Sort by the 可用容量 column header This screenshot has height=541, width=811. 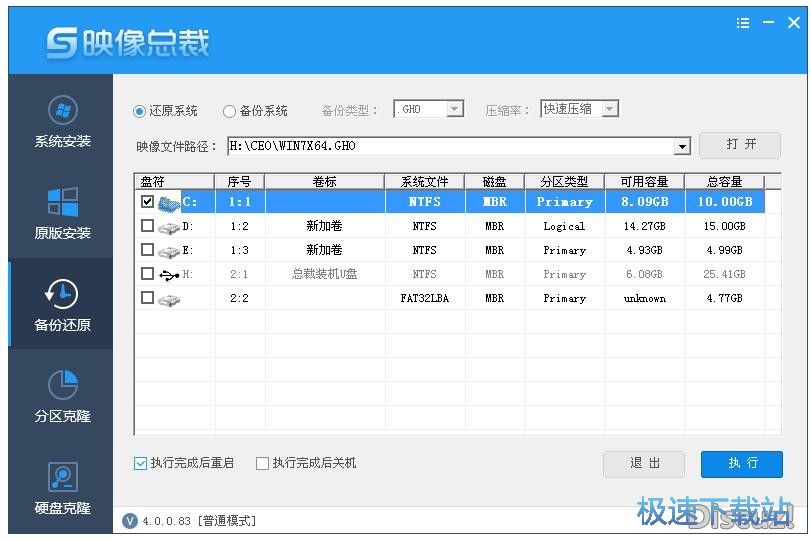(644, 181)
